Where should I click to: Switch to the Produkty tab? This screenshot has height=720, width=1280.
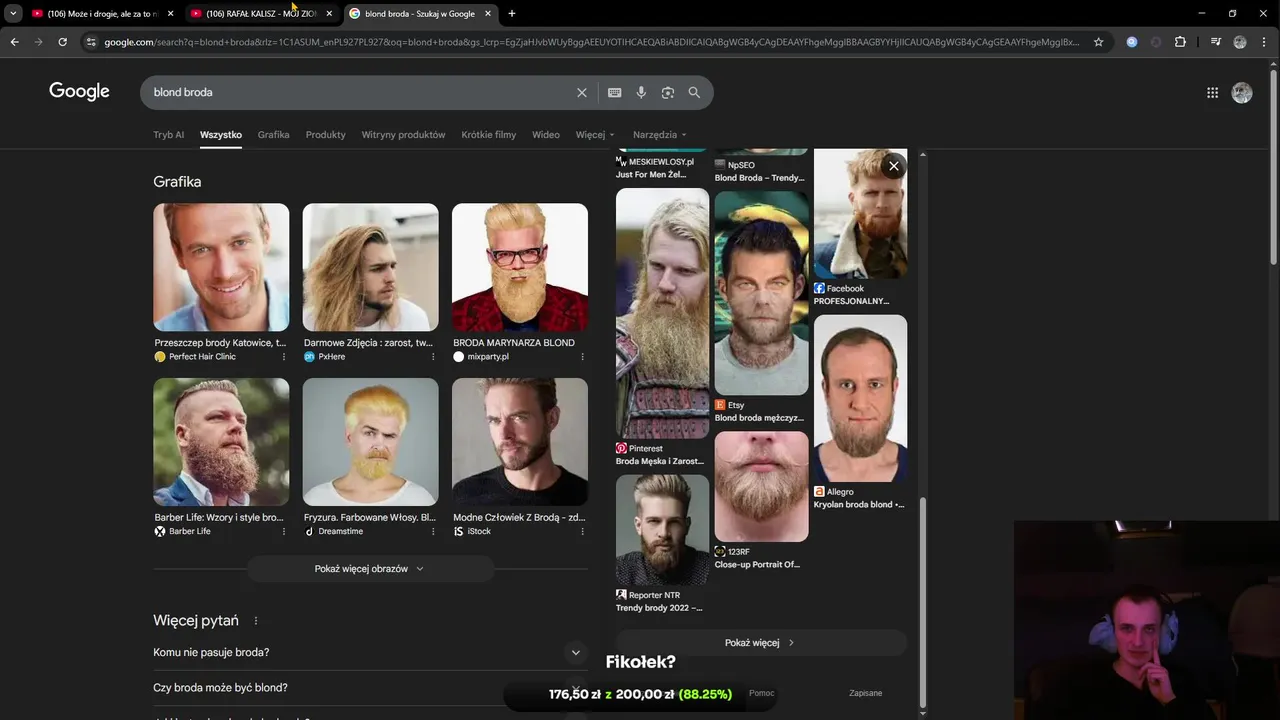click(x=325, y=134)
